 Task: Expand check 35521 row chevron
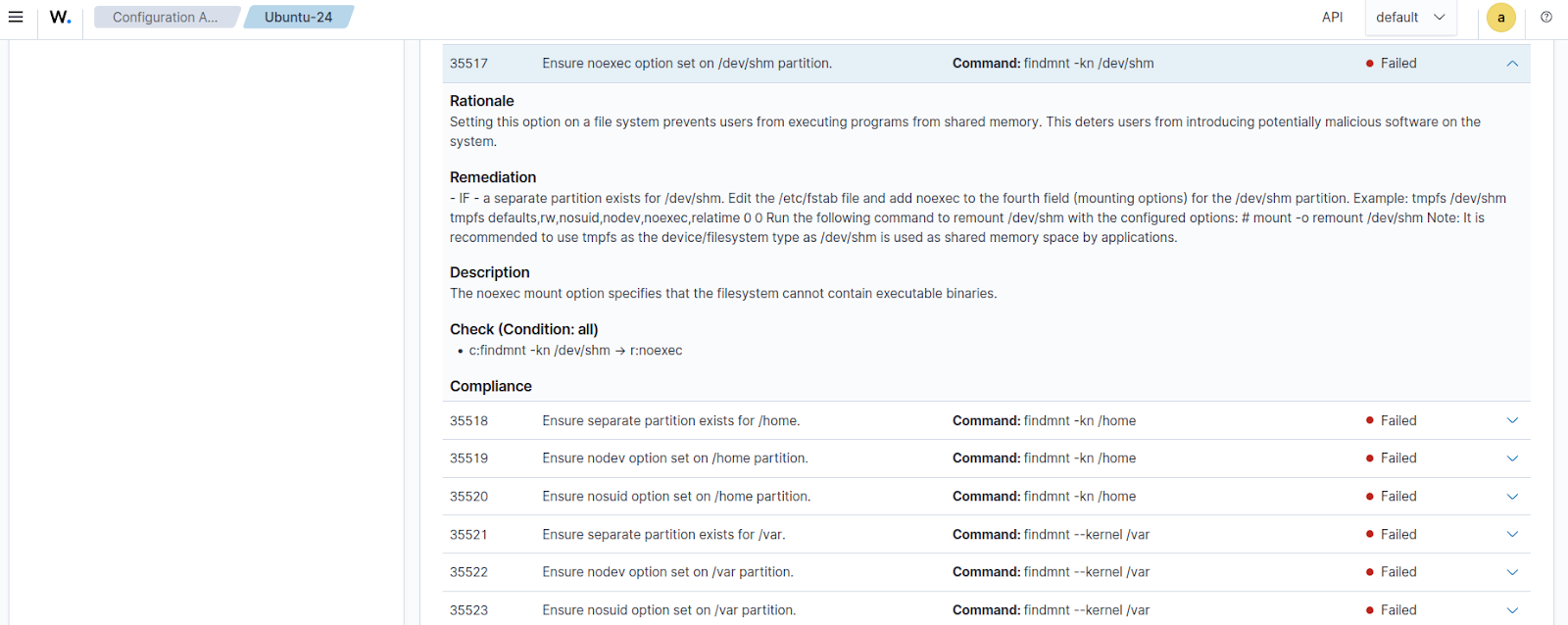click(x=1512, y=534)
